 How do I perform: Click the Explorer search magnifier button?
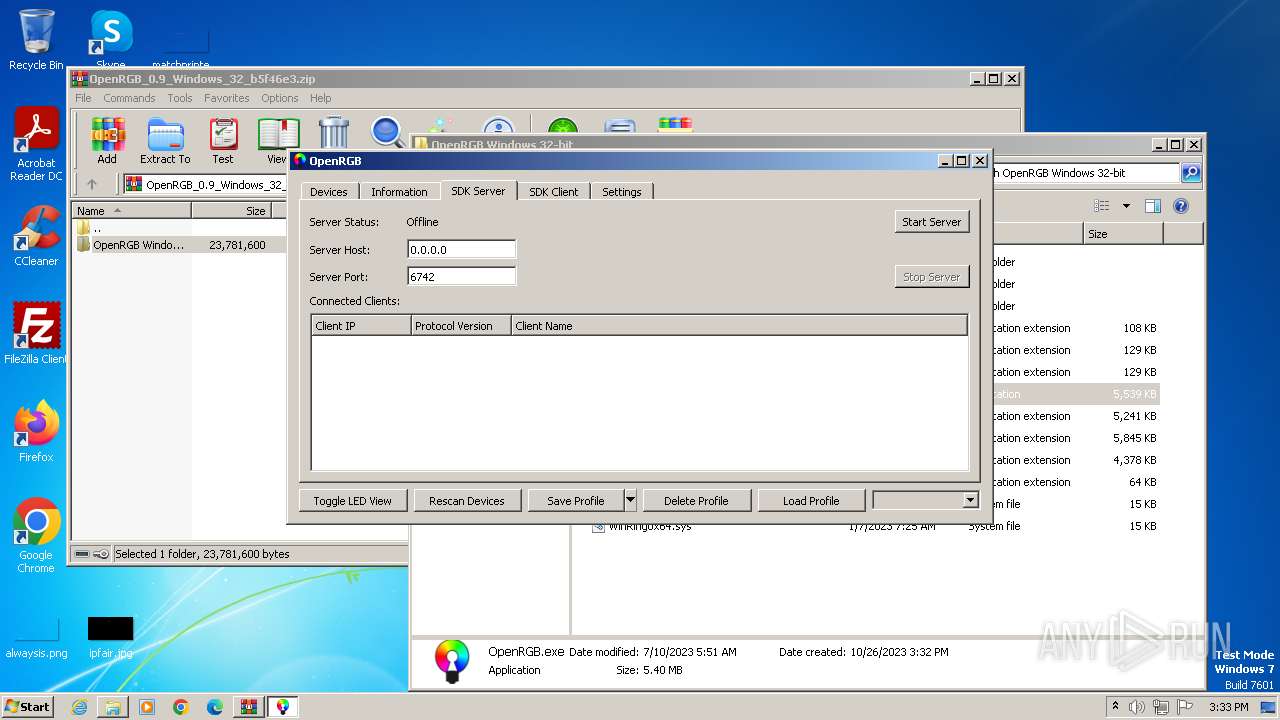coord(1190,173)
